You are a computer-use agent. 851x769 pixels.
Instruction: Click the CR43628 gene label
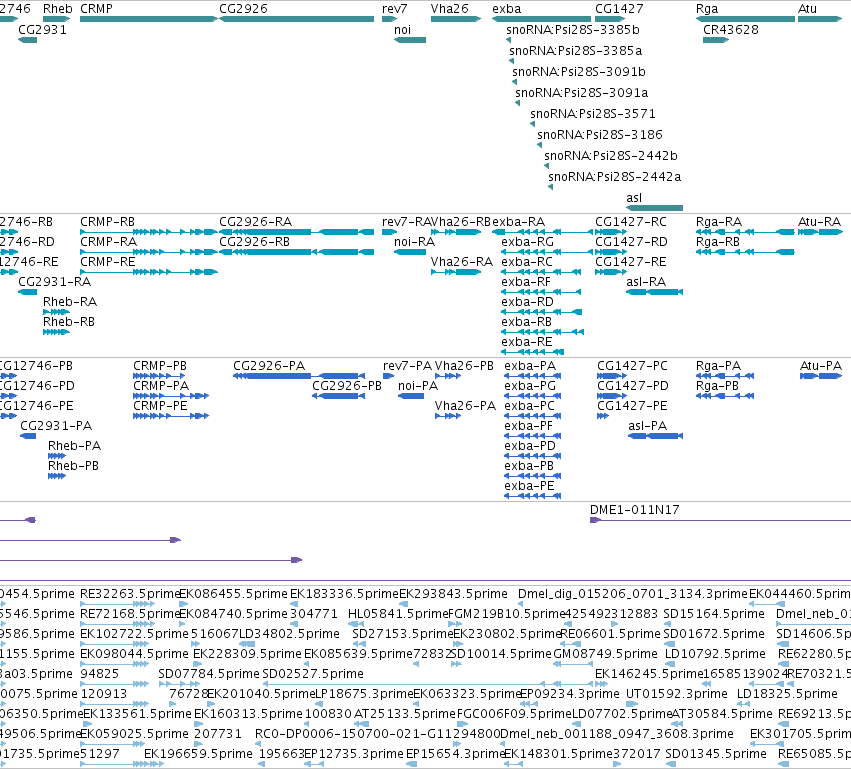tap(731, 30)
